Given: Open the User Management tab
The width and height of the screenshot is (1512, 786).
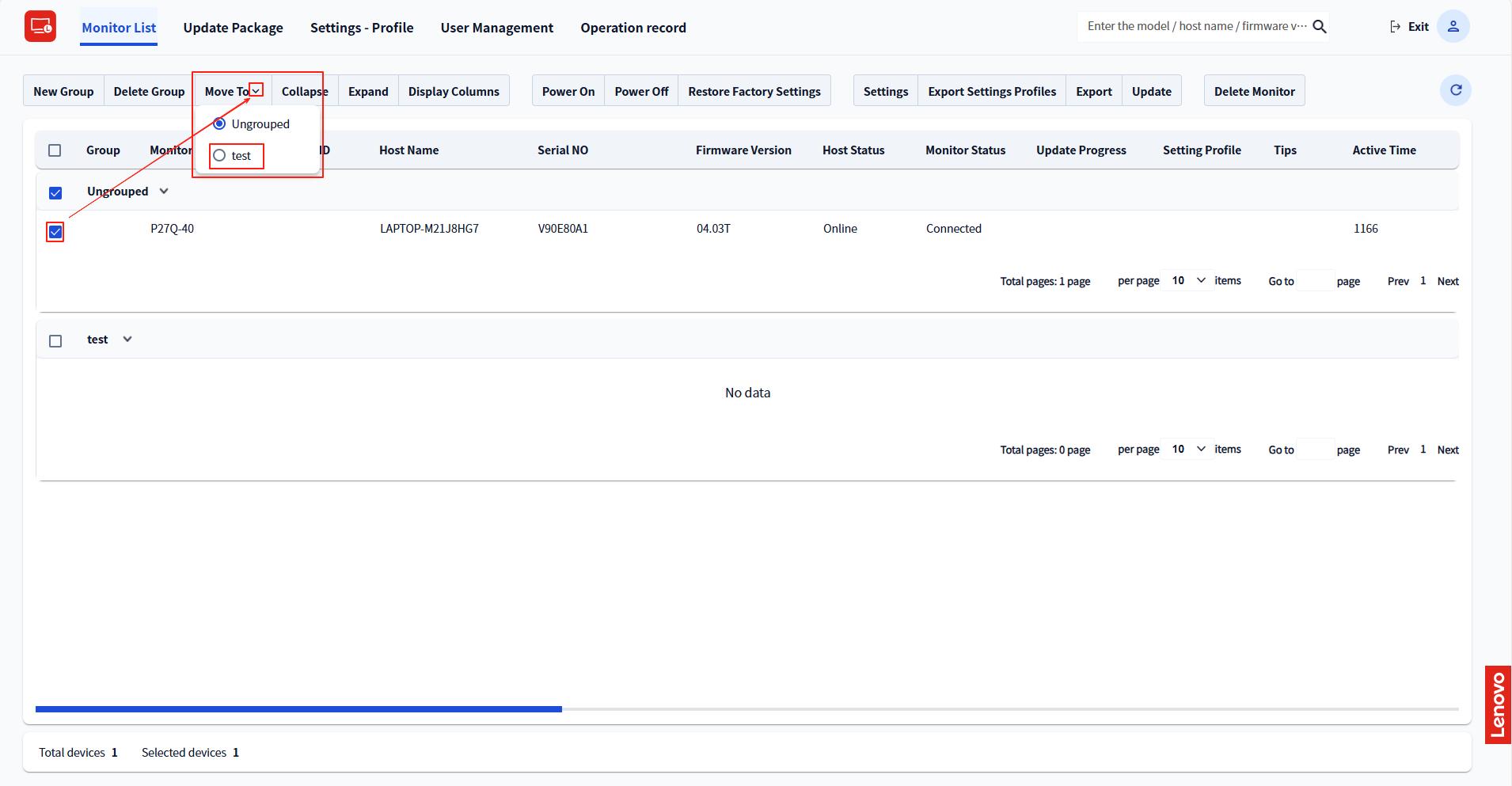Looking at the screenshot, I should click(496, 28).
